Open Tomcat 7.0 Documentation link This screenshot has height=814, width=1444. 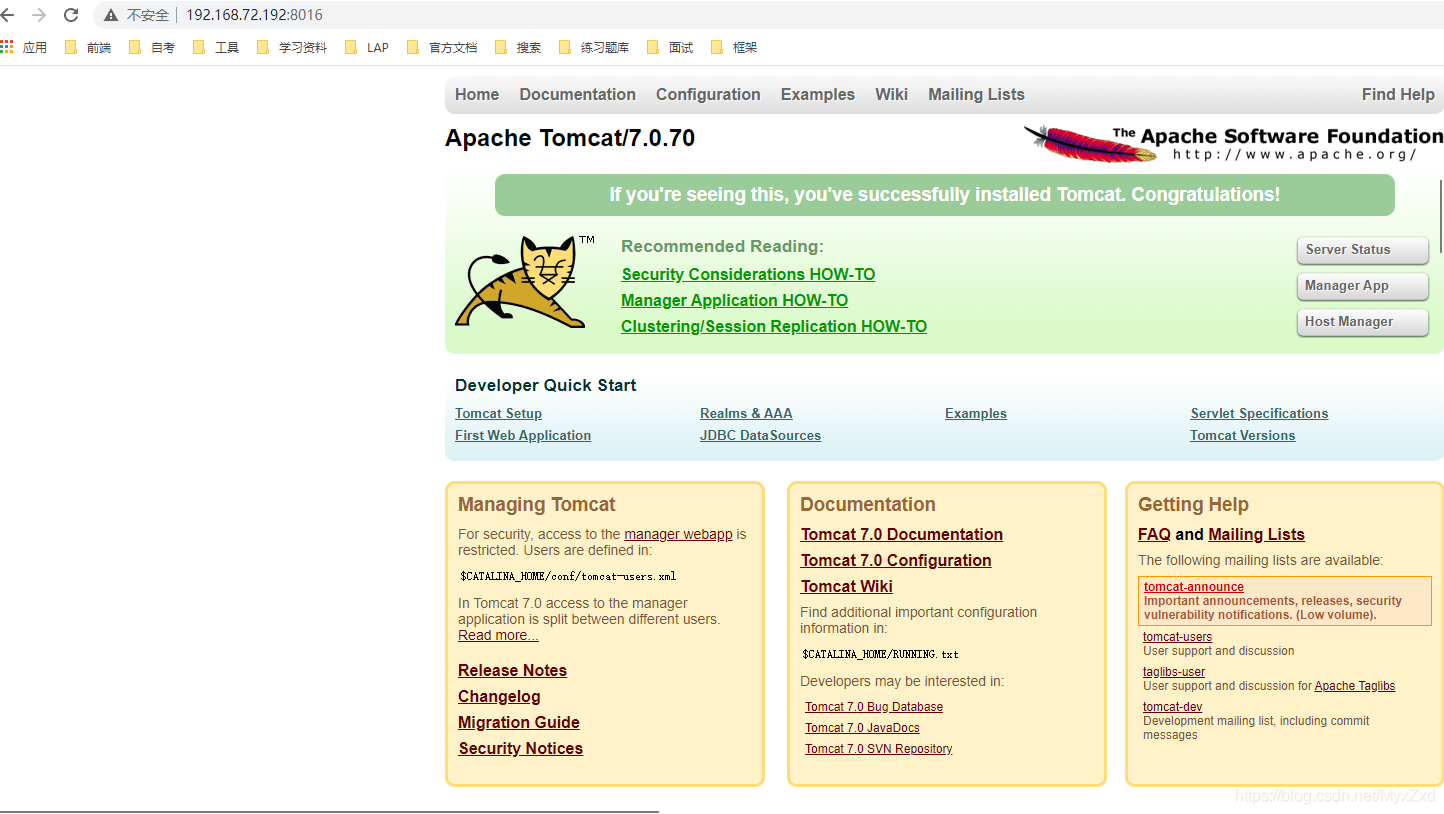tap(902, 535)
